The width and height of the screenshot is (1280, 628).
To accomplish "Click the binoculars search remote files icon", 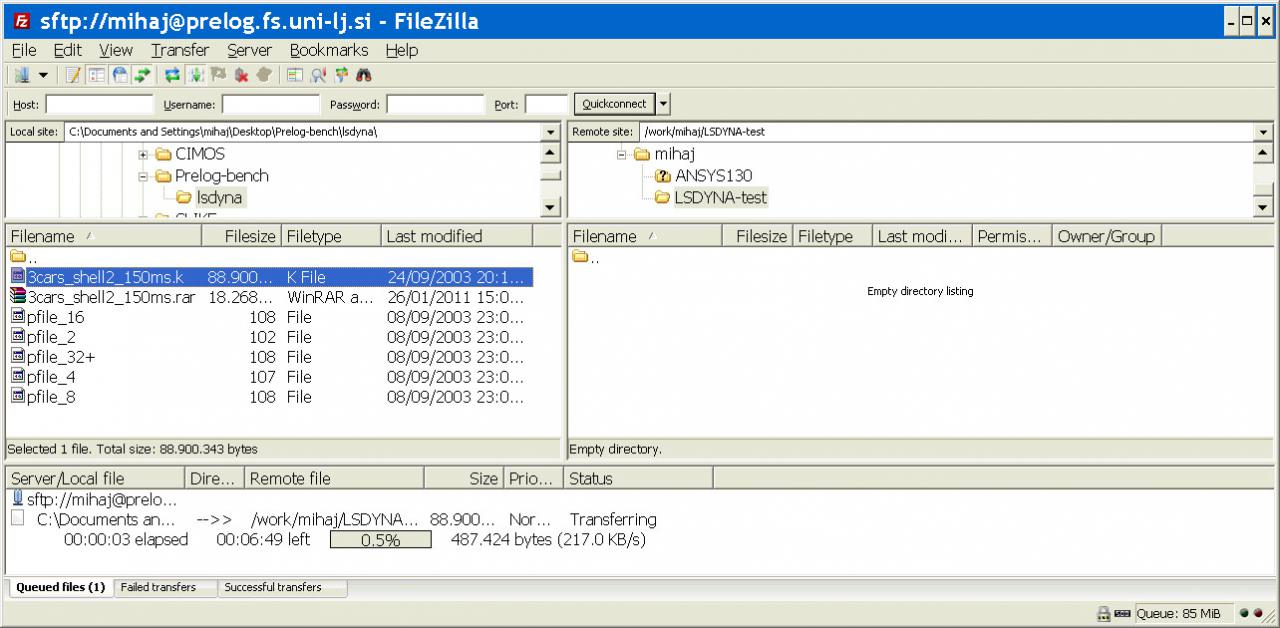I will [364, 75].
